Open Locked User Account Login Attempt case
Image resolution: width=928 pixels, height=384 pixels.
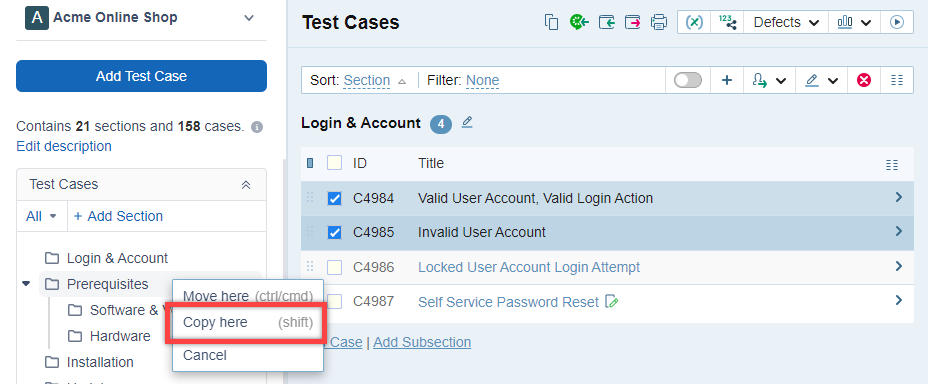coord(529,267)
